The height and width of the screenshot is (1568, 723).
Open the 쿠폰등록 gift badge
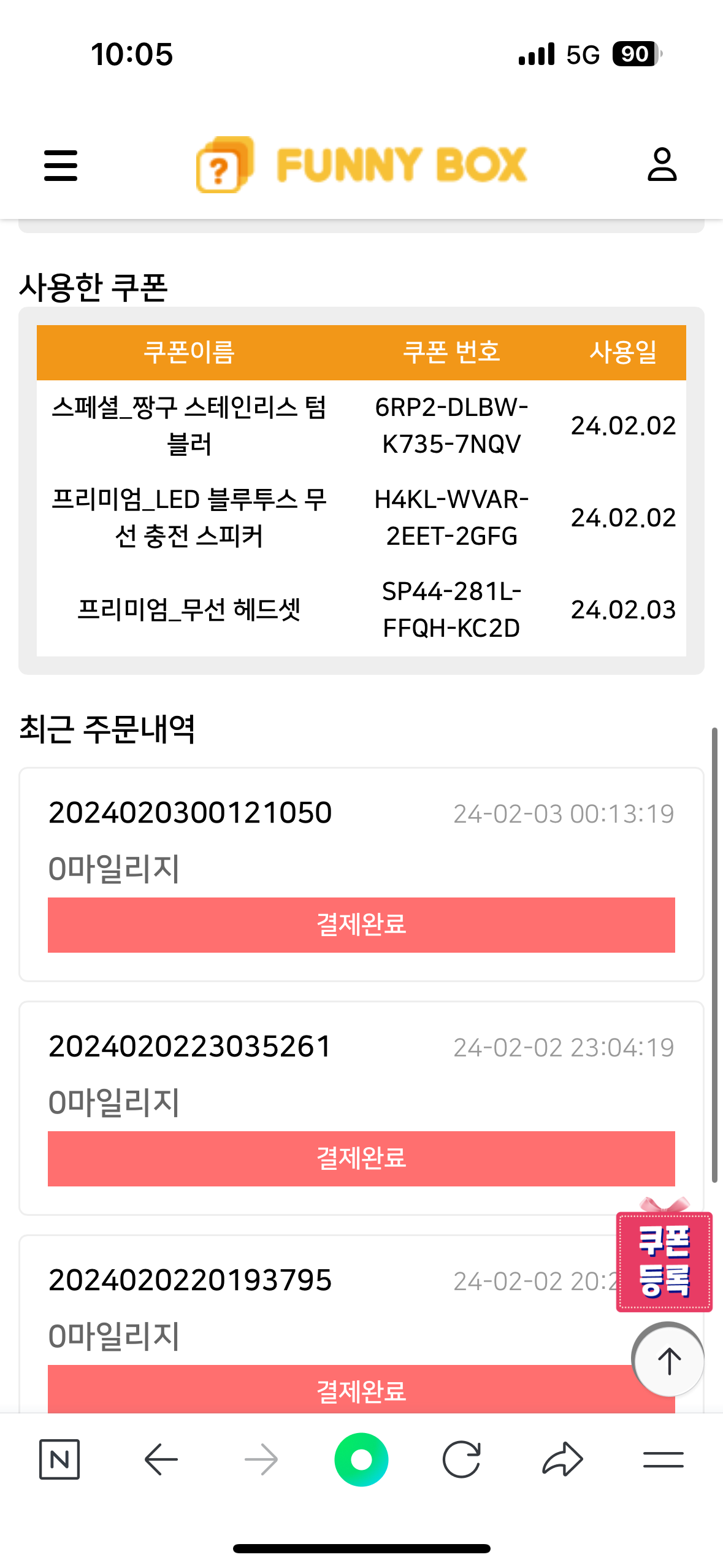tap(664, 1260)
